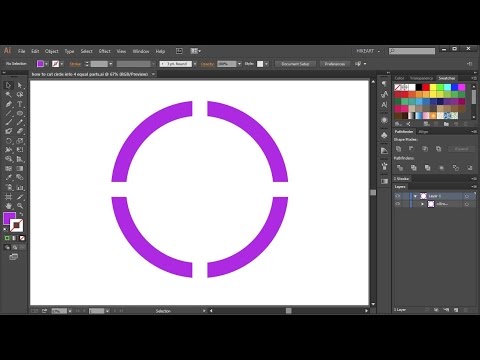Select the Magic Wand tool
480x360 pixels.
coord(8,95)
